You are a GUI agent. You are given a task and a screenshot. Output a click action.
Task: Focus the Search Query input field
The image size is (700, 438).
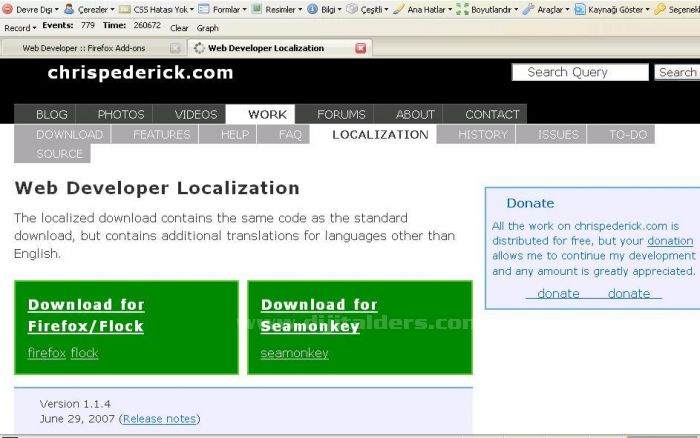click(580, 72)
